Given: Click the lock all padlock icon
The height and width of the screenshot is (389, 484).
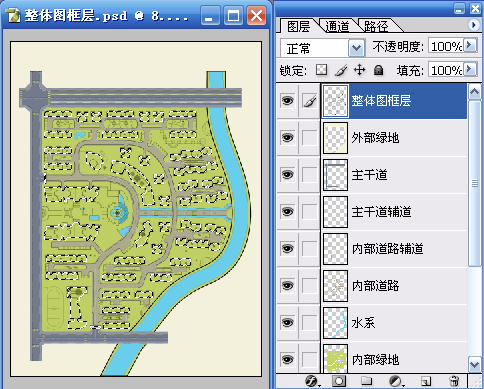Looking at the screenshot, I should (x=378, y=70).
